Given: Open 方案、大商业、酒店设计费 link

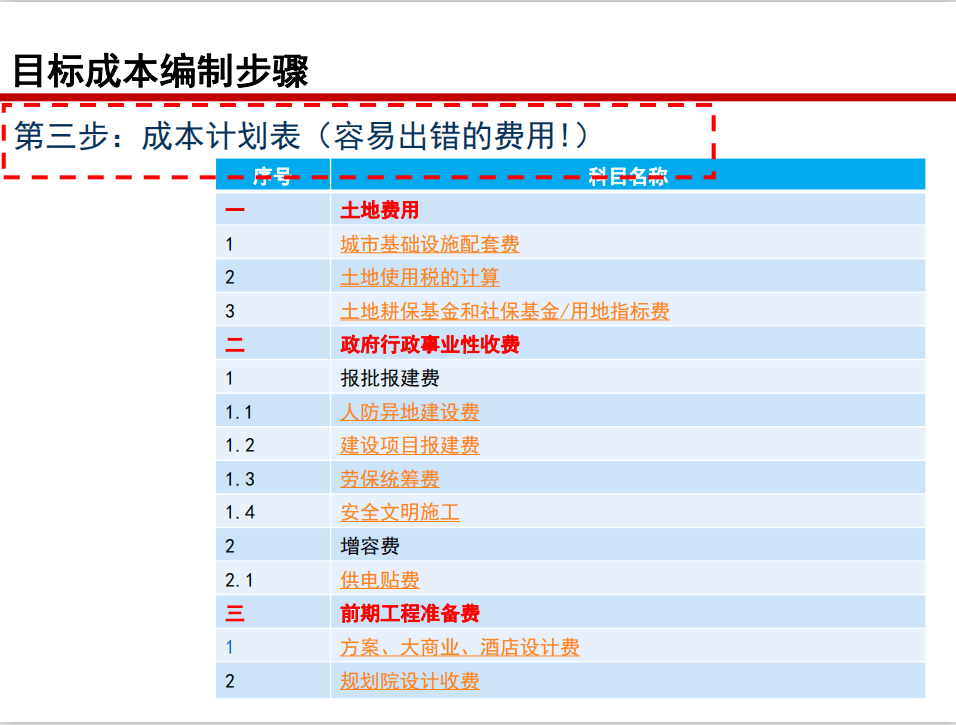Looking at the screenshot, I should [x=459, y=647].
